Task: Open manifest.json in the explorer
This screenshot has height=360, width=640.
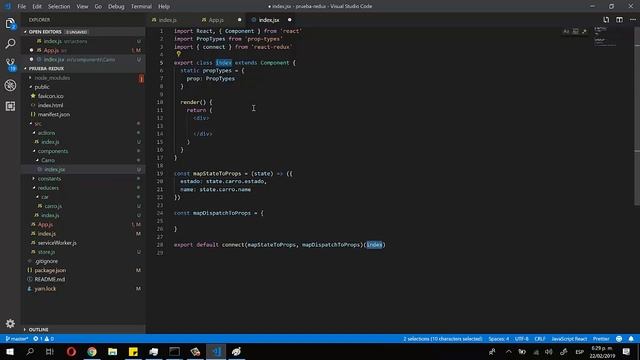Action: (53, 114)
